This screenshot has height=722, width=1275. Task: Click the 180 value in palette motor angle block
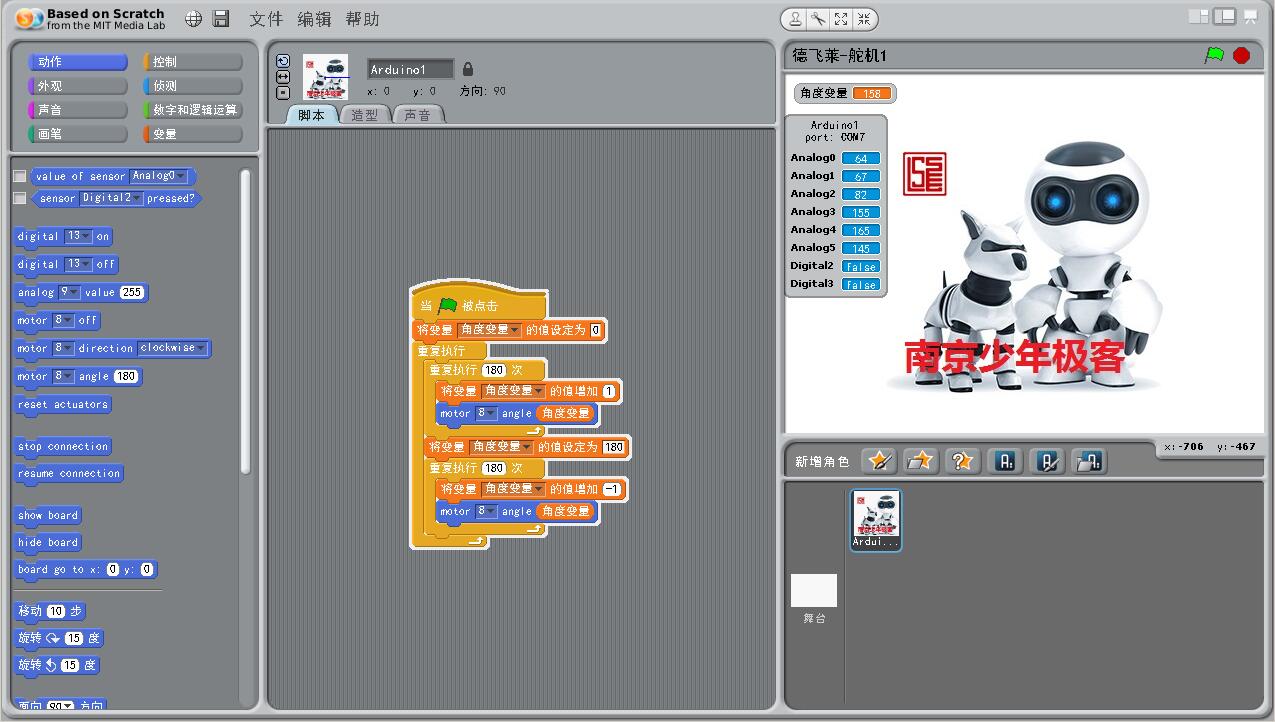(126, 376)
